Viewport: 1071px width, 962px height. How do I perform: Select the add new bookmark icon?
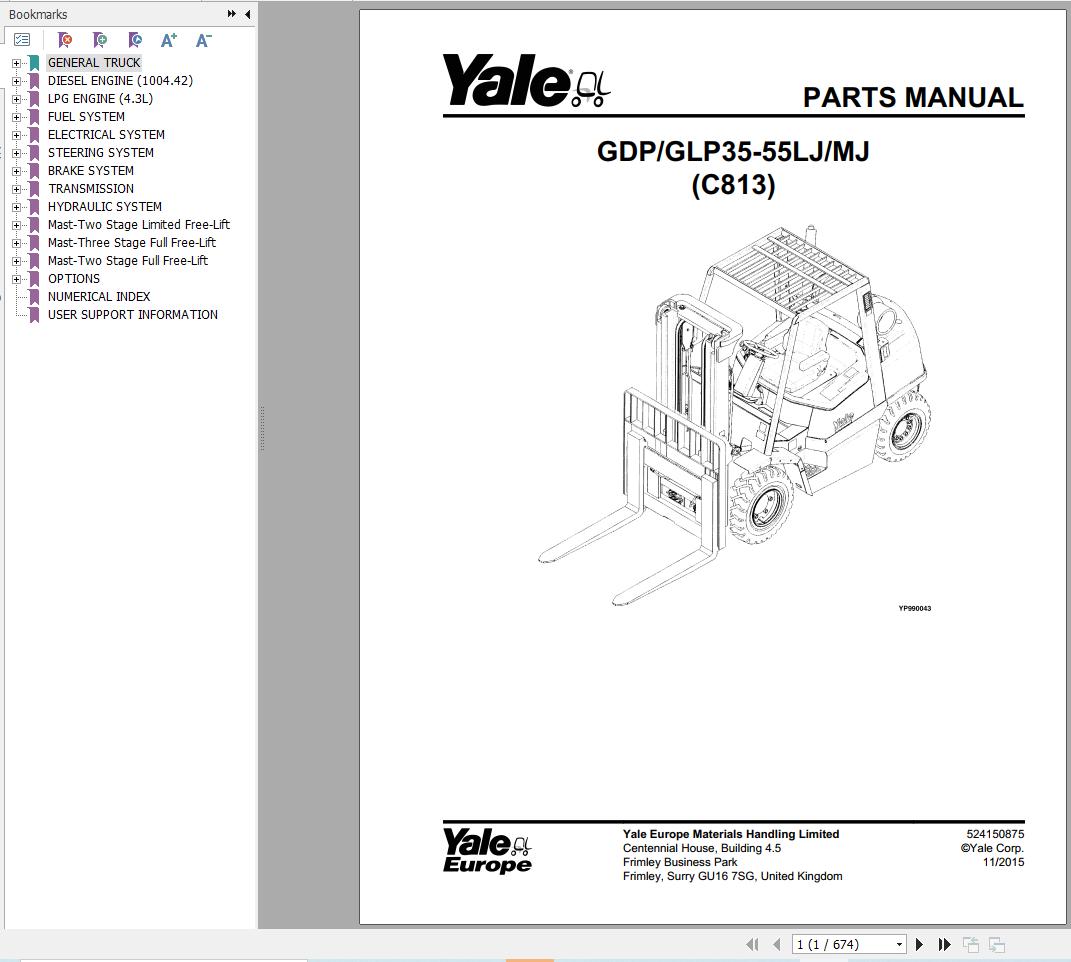coord(100,40)
